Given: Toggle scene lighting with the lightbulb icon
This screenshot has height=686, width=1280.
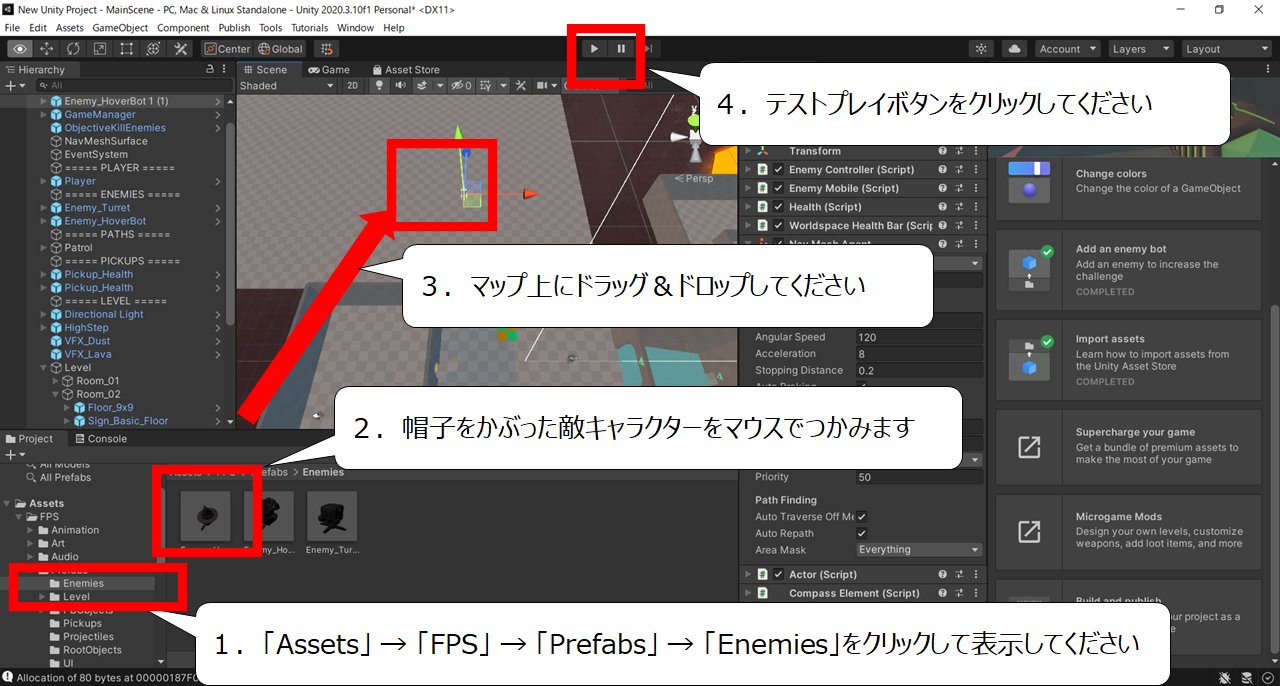Looking at the screenshot, I should (379, 86).
